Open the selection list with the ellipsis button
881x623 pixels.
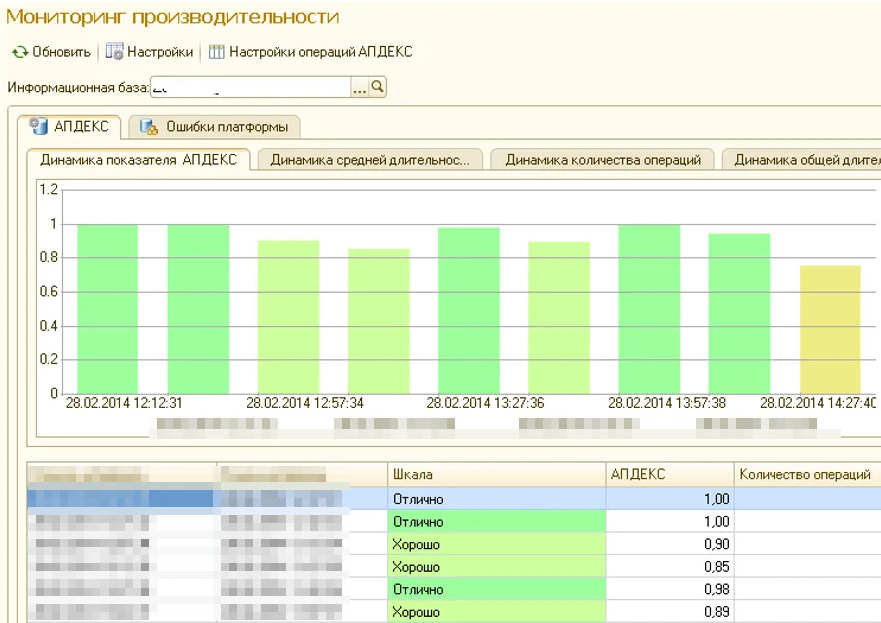pos(359,88)
